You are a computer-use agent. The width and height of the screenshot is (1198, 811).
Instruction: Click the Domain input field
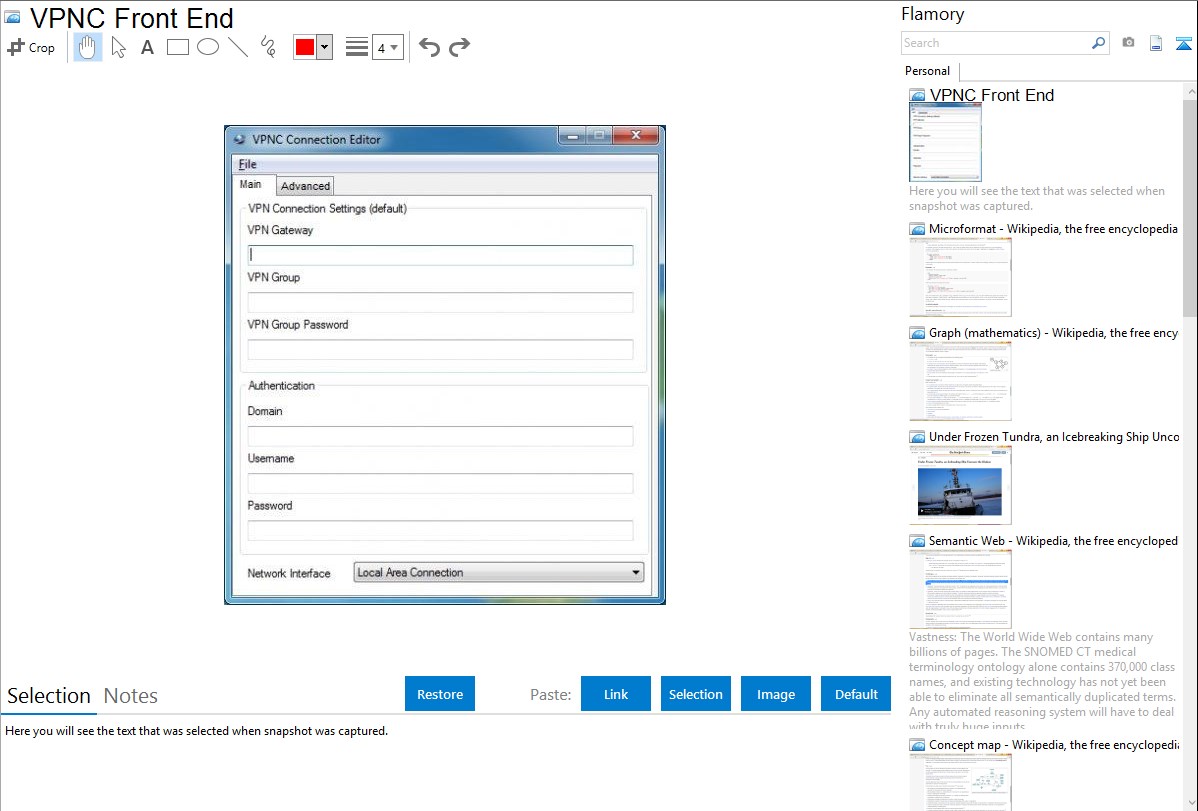440,436
